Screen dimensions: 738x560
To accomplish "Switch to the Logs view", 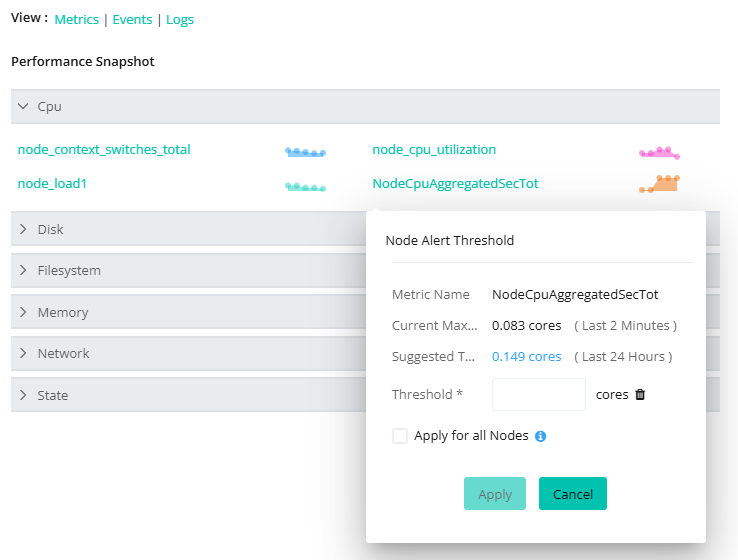I will (x=180, y=20).
